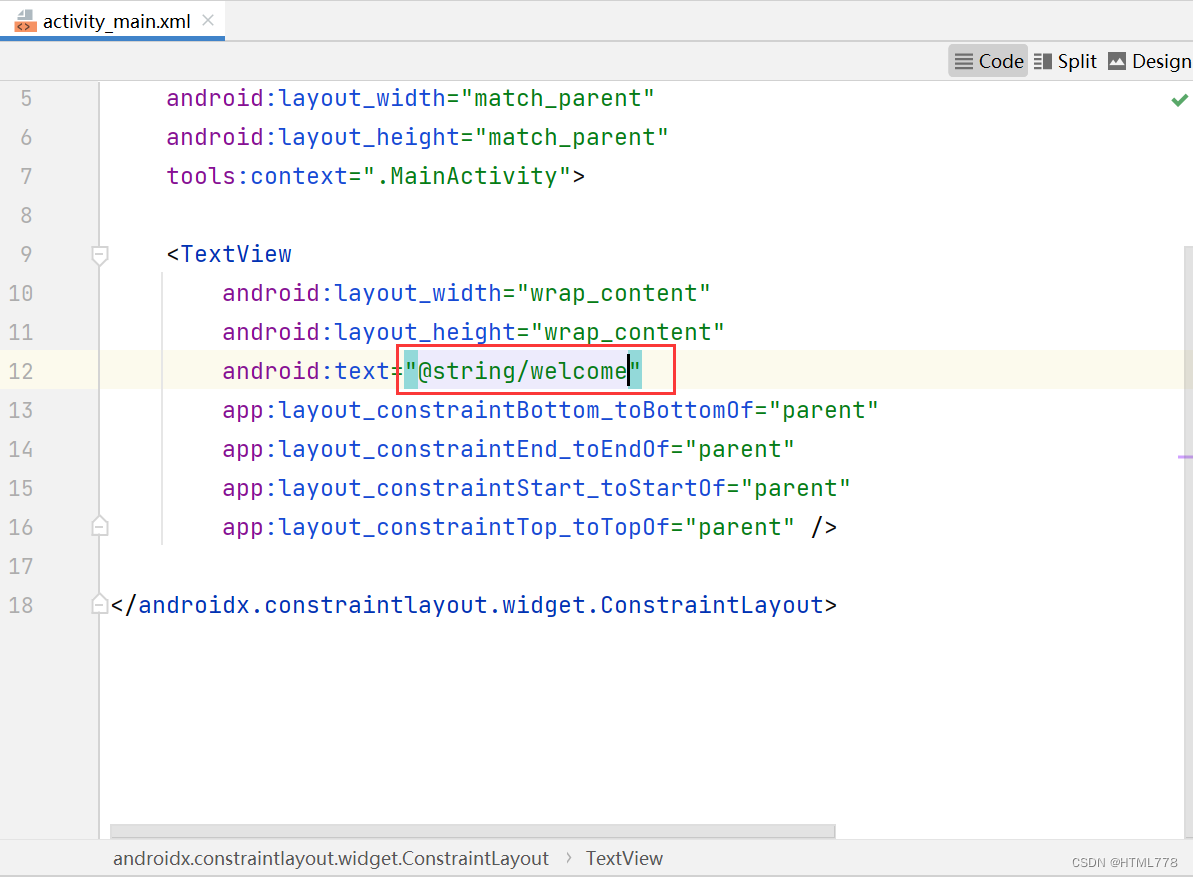Click the fold end marker on line 18
The width and height of the screenshot is (1193, 877).
100,604
